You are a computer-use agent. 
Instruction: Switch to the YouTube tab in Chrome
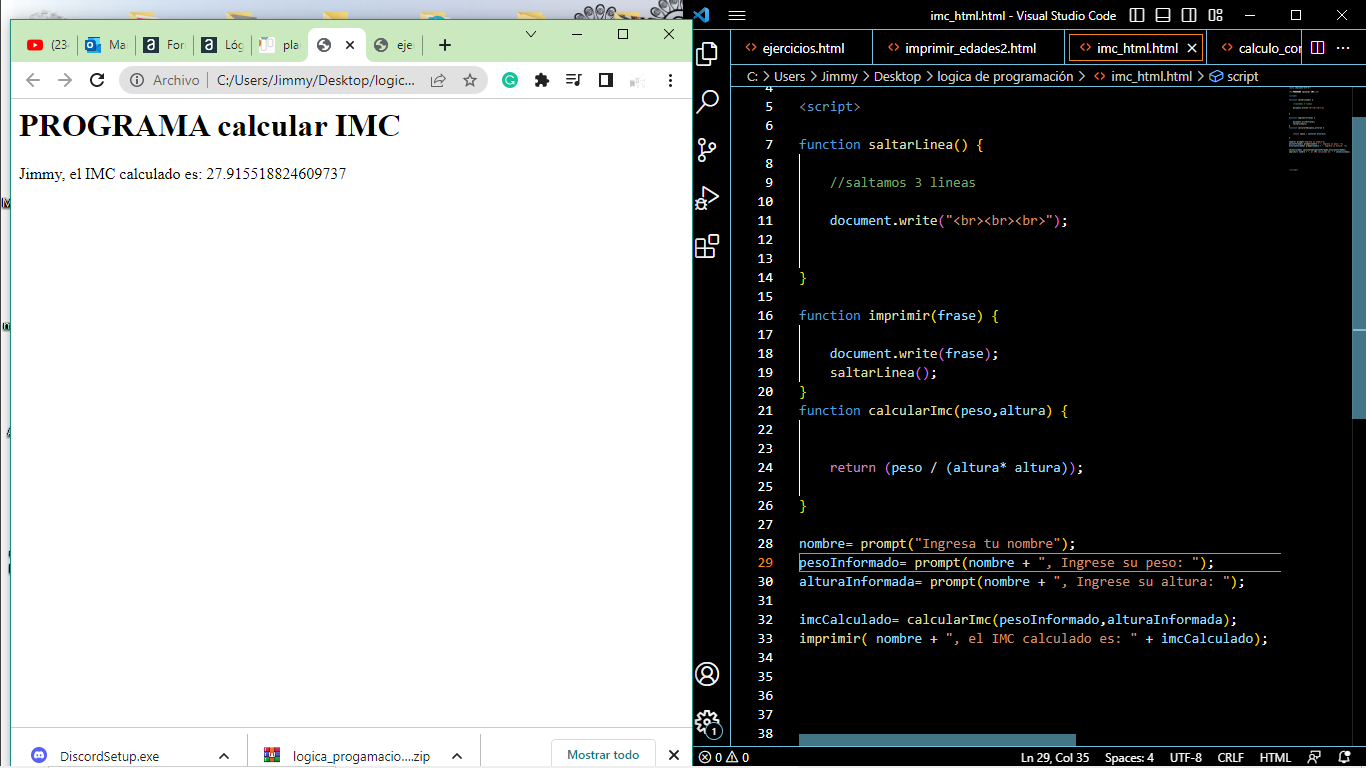coord(47,45)
